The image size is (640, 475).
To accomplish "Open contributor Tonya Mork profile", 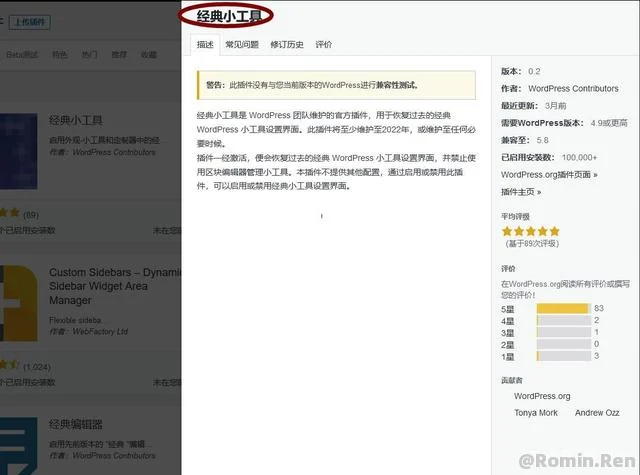I will click(x=538, y=413).
